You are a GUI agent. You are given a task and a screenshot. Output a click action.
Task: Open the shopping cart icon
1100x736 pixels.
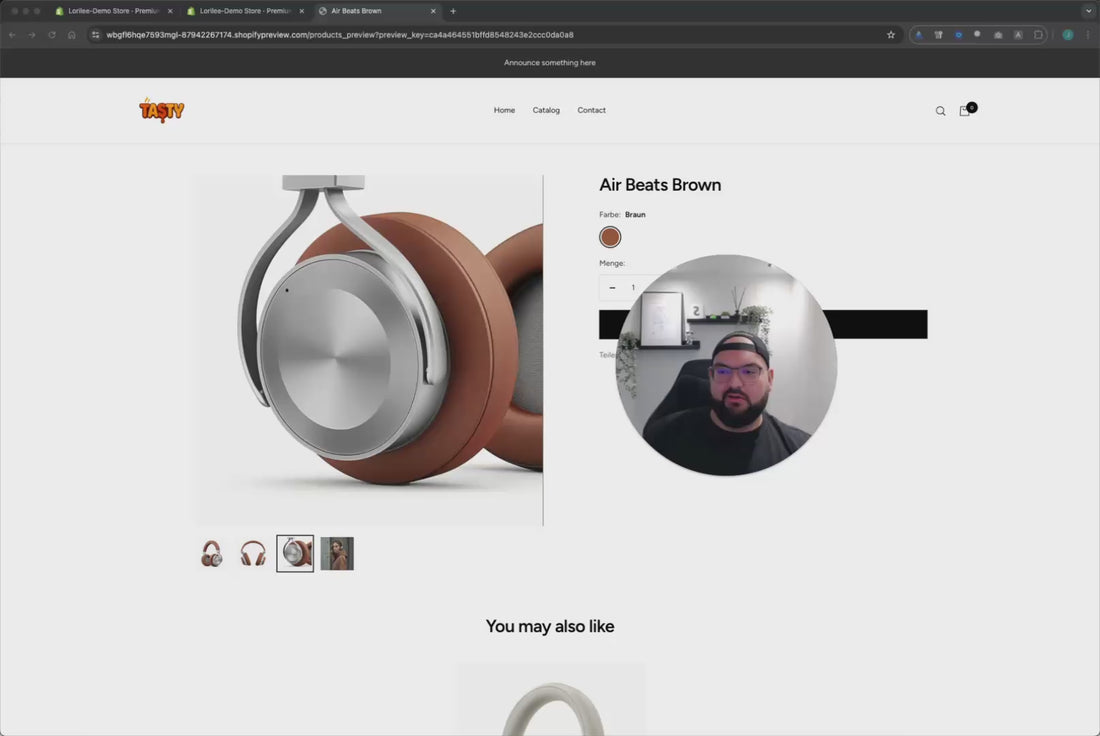(x=965, y=111)
